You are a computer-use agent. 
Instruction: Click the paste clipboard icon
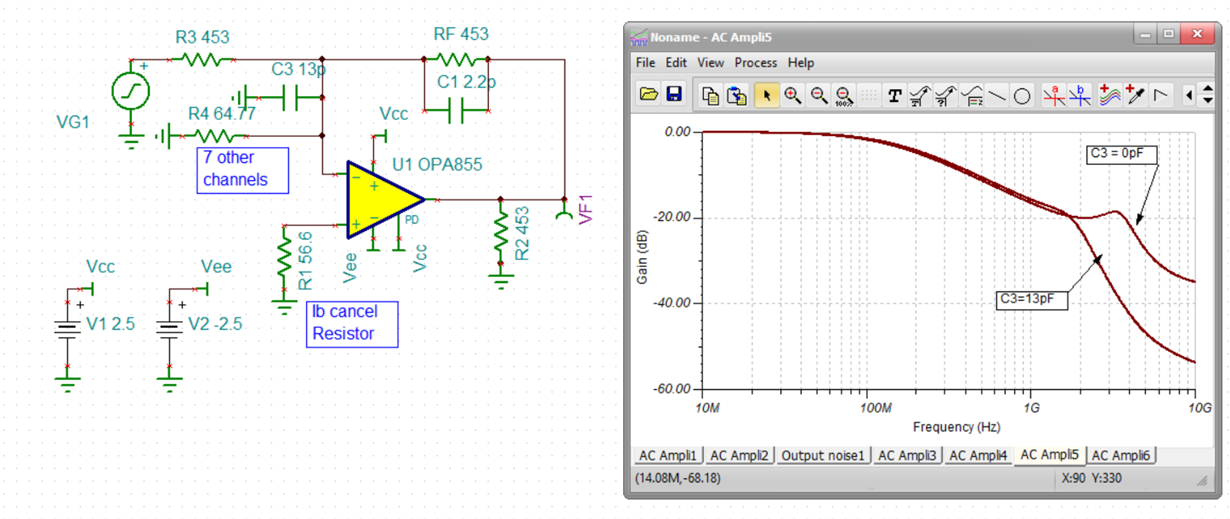737,95
